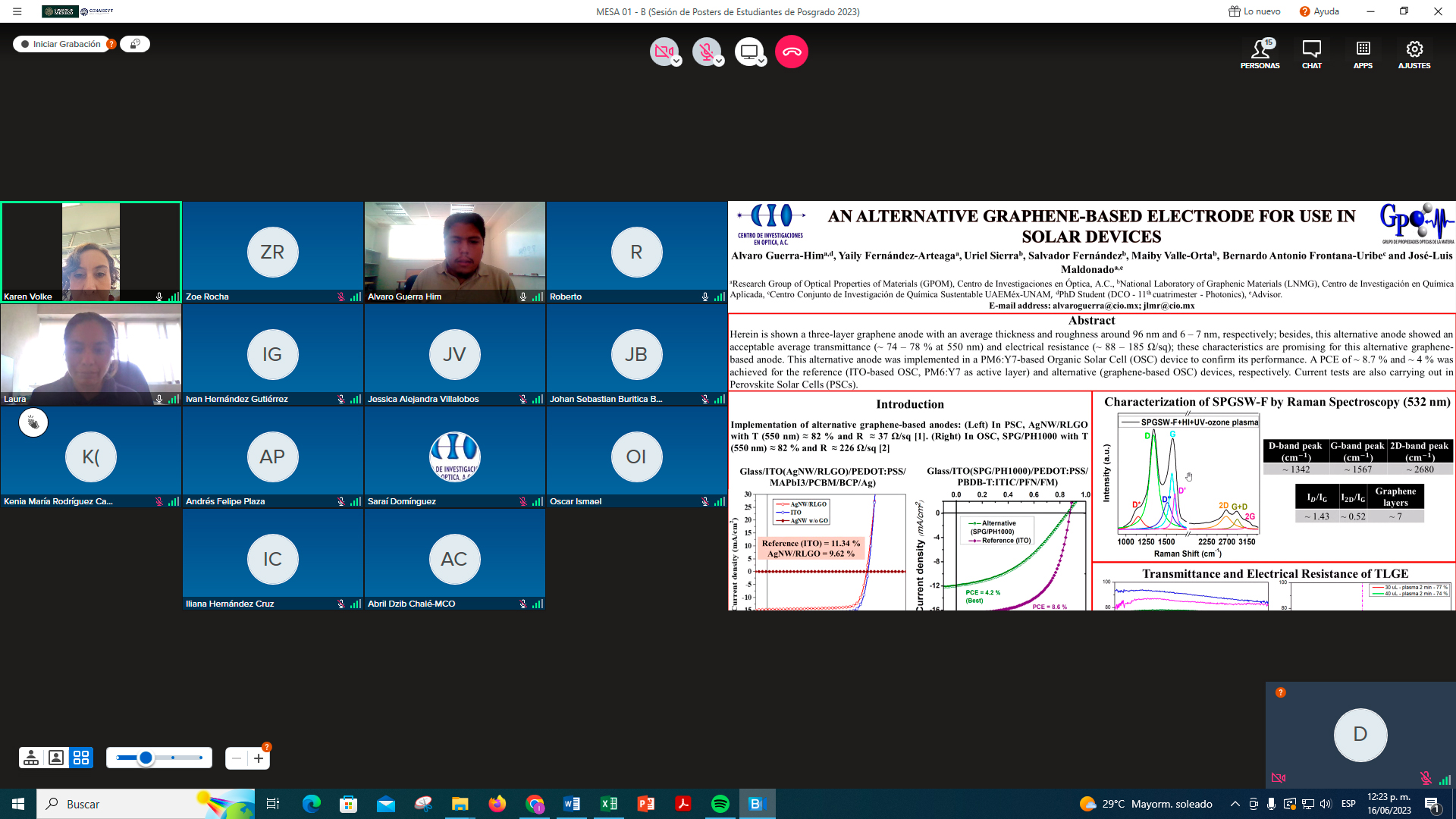
Task: Click the lock meeting icon beside recording
Action: click(x=135, y=44)
